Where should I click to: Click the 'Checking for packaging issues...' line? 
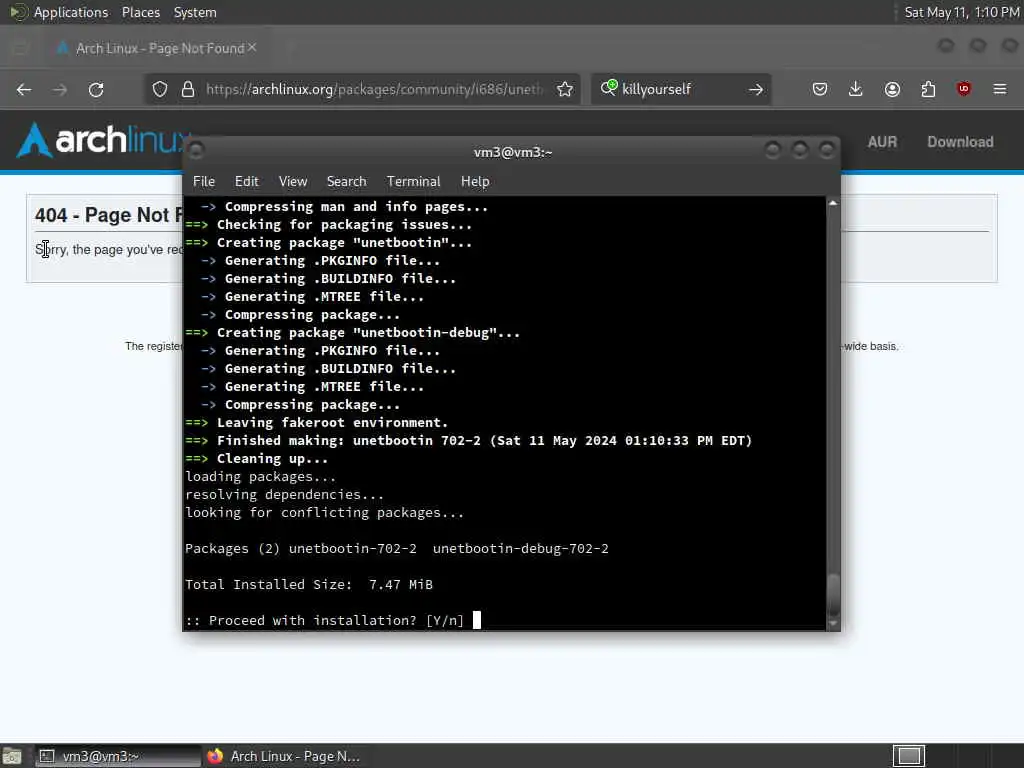tap(328, 225)
